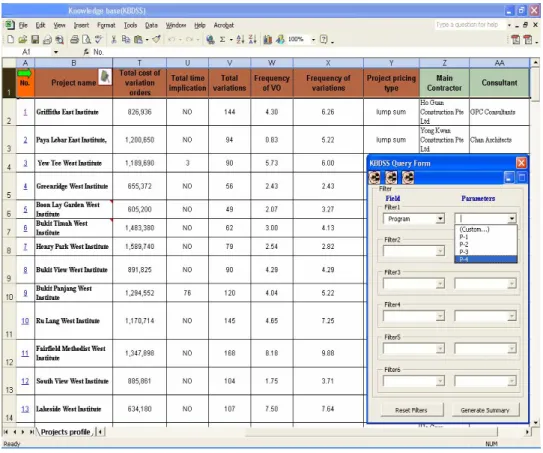Image resolution: width=543 pixels, height=453 pixels.
Task: Click the Help question mark icon
Action: (323, 39)
